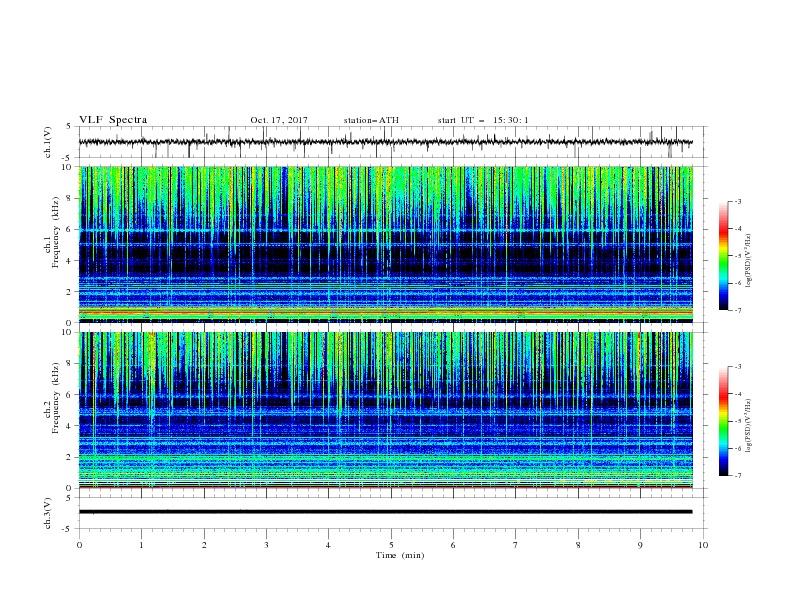The width and height of the screenshot is (792, 612).
Task: Click the "Time (min)" axis title
Action: pos(400,555)
